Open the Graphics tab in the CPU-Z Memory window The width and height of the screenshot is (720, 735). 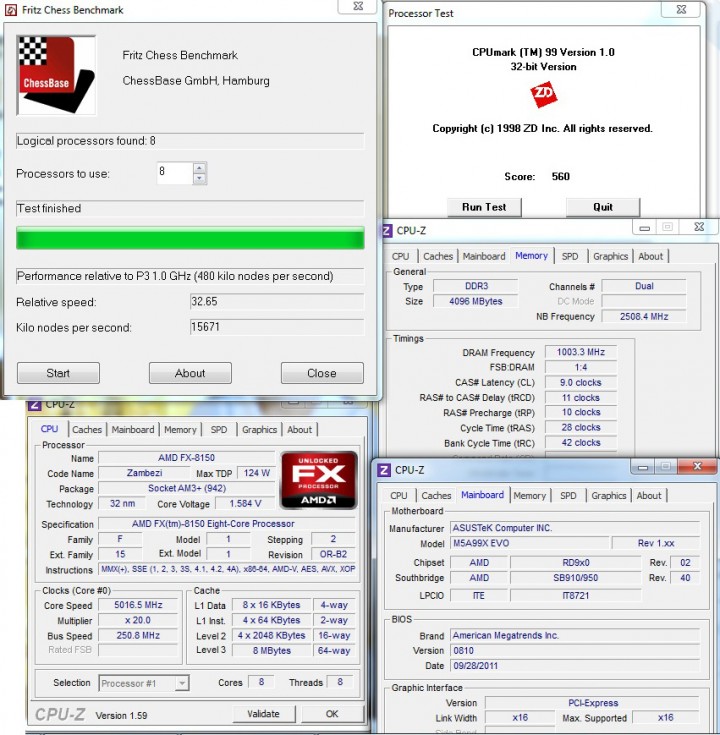(610, 256)
